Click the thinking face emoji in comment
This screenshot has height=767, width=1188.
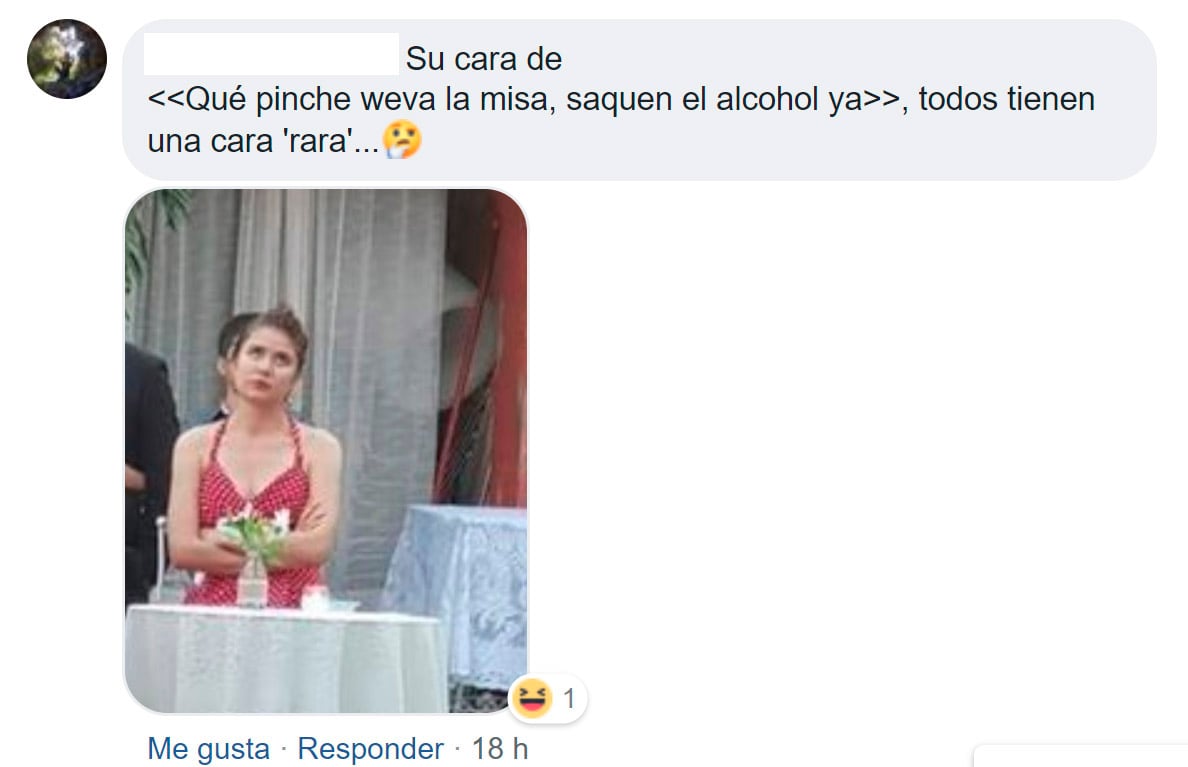(402, 140)
